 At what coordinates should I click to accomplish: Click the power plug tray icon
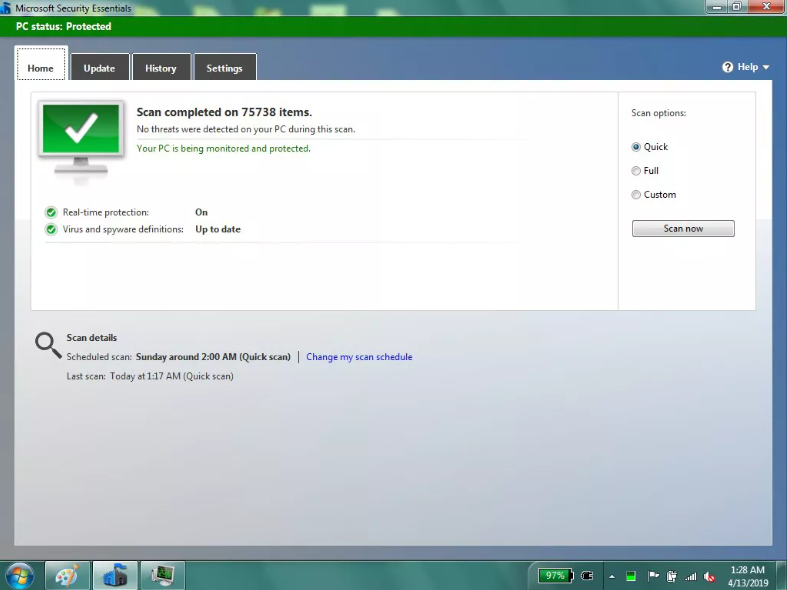[x=587, y=575]
